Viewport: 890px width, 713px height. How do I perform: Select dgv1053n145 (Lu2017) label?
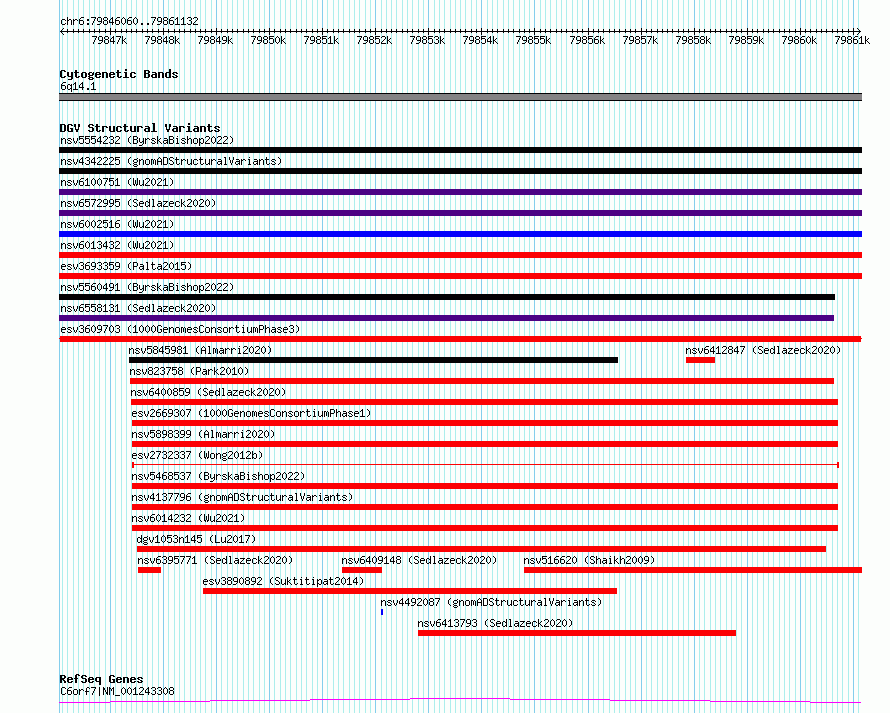[196, 539]
